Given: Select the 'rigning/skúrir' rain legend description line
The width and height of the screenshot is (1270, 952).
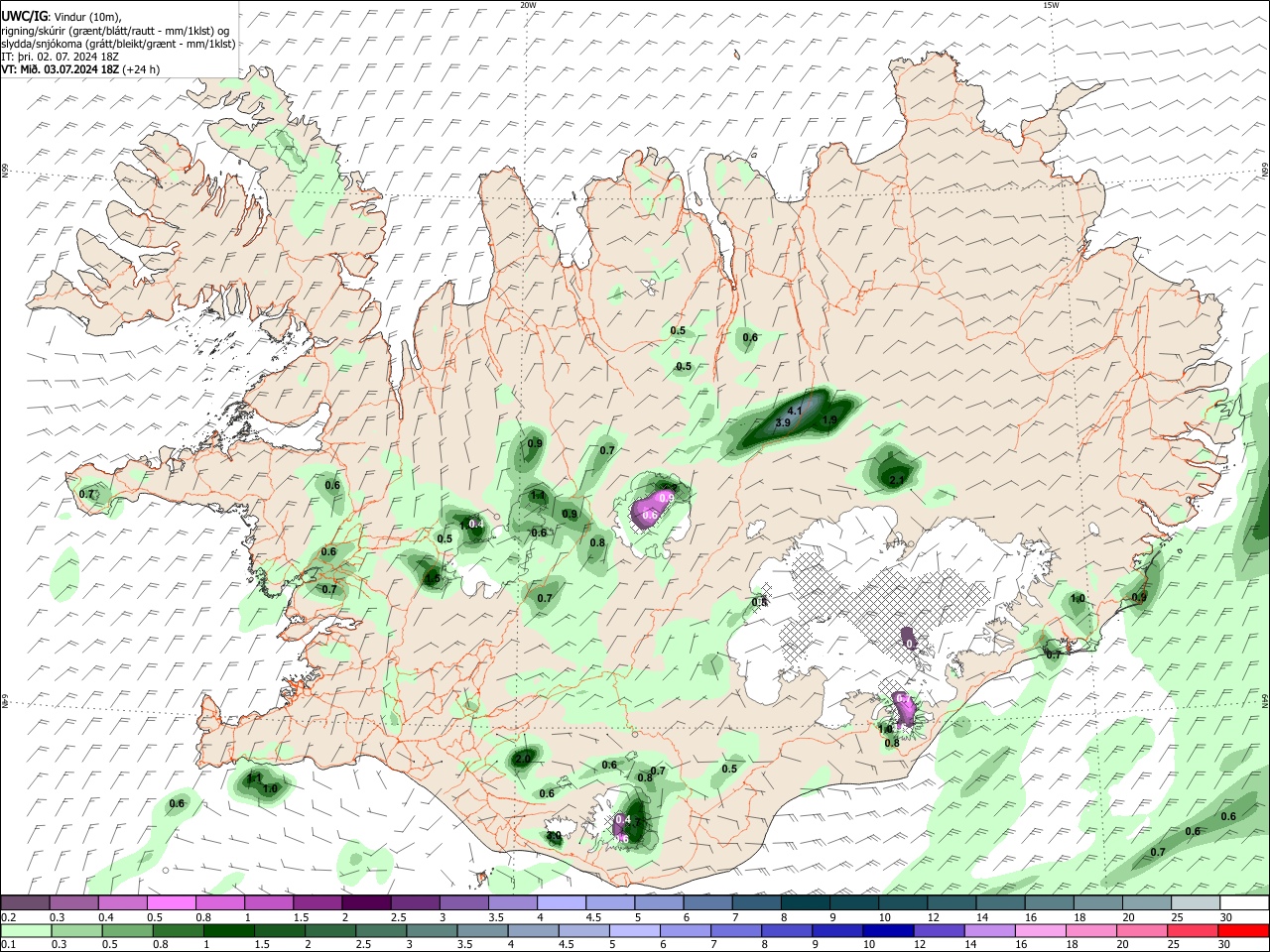Looking at the screenshot, I should click(115, 31).
